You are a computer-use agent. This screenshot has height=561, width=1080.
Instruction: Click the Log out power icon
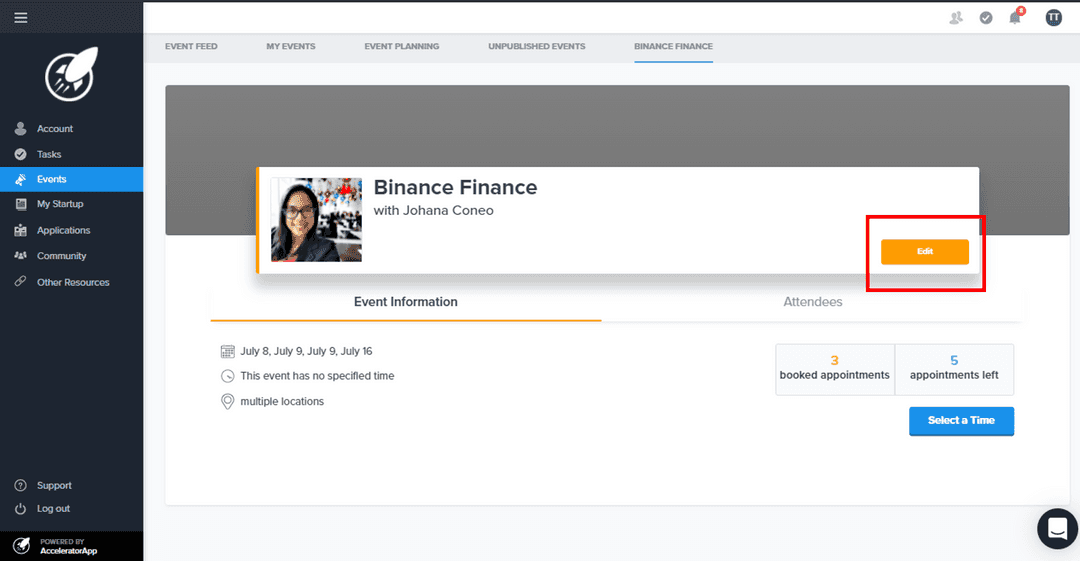click(20, 509)
